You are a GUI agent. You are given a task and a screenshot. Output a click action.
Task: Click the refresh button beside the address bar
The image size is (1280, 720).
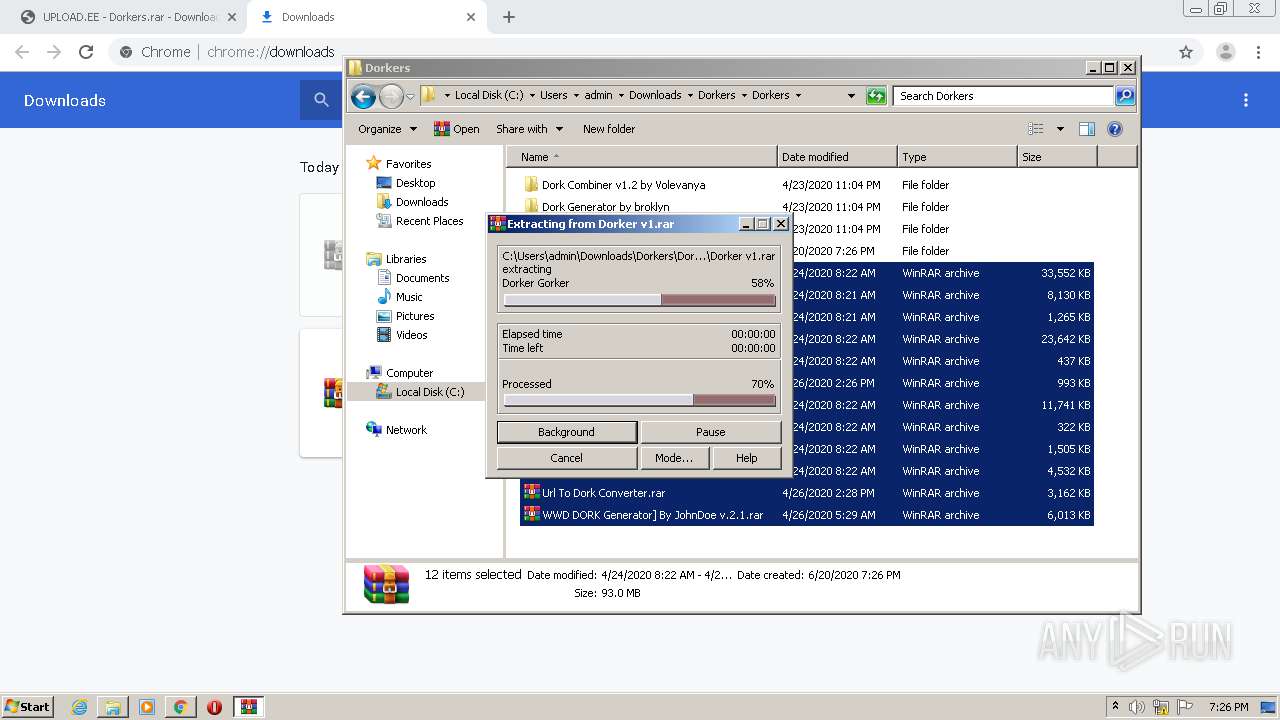pos(876,96)
